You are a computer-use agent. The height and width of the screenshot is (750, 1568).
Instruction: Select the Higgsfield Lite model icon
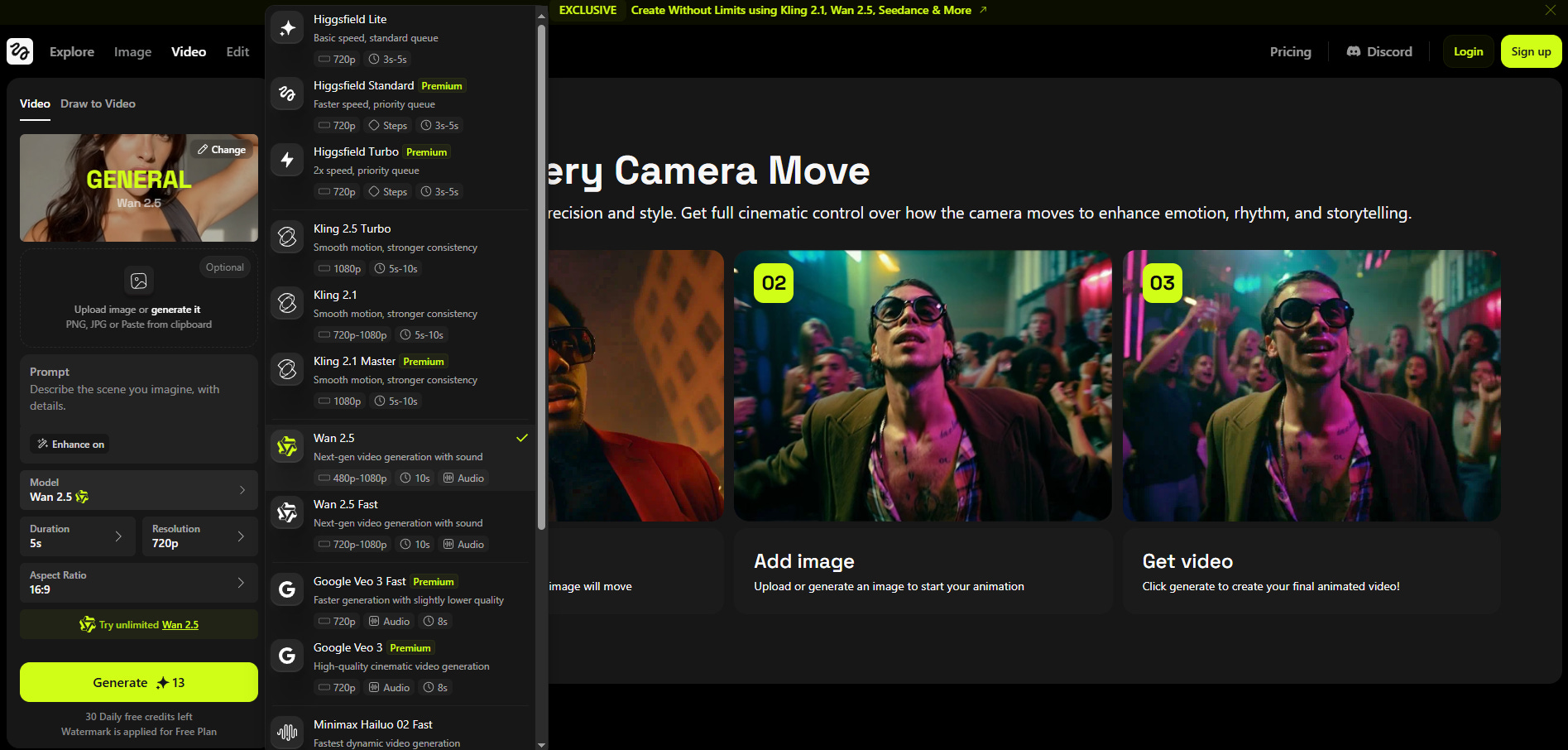click(x=287, y=28)
